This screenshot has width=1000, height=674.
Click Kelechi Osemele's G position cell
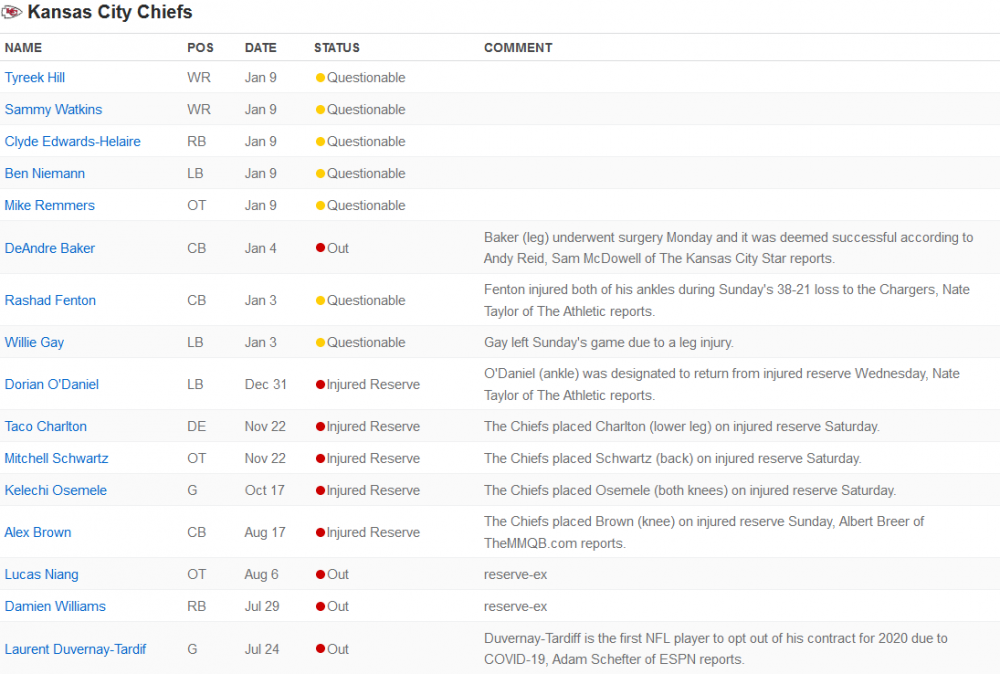tap(192, 490)
